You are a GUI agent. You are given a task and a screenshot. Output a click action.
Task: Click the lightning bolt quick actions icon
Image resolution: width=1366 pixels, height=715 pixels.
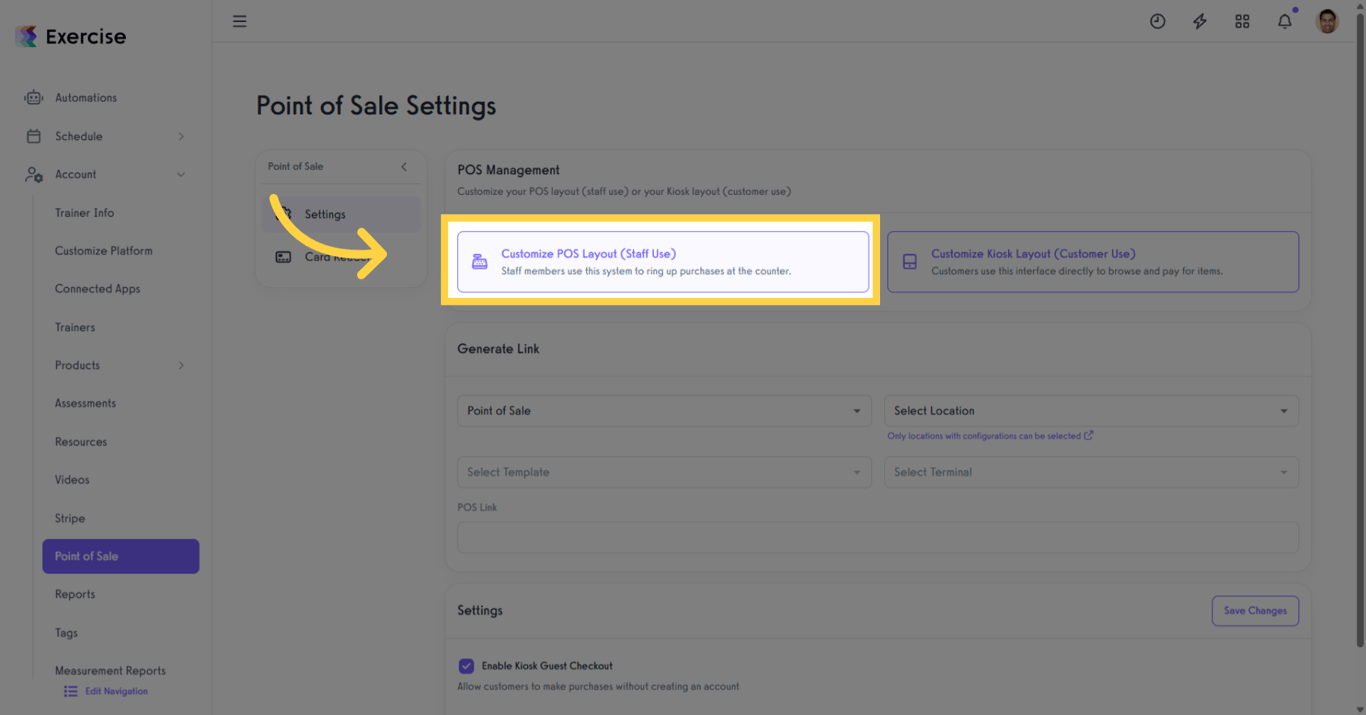click(x=1200, y=21)
